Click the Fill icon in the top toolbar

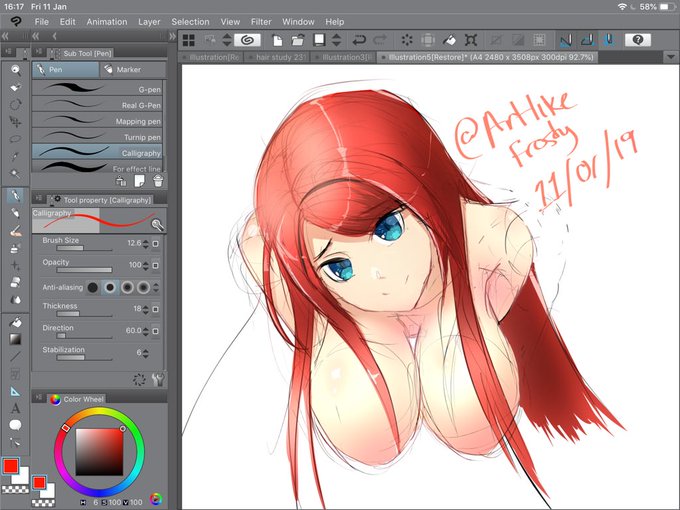pyautogui.click(x=449, y=40)
